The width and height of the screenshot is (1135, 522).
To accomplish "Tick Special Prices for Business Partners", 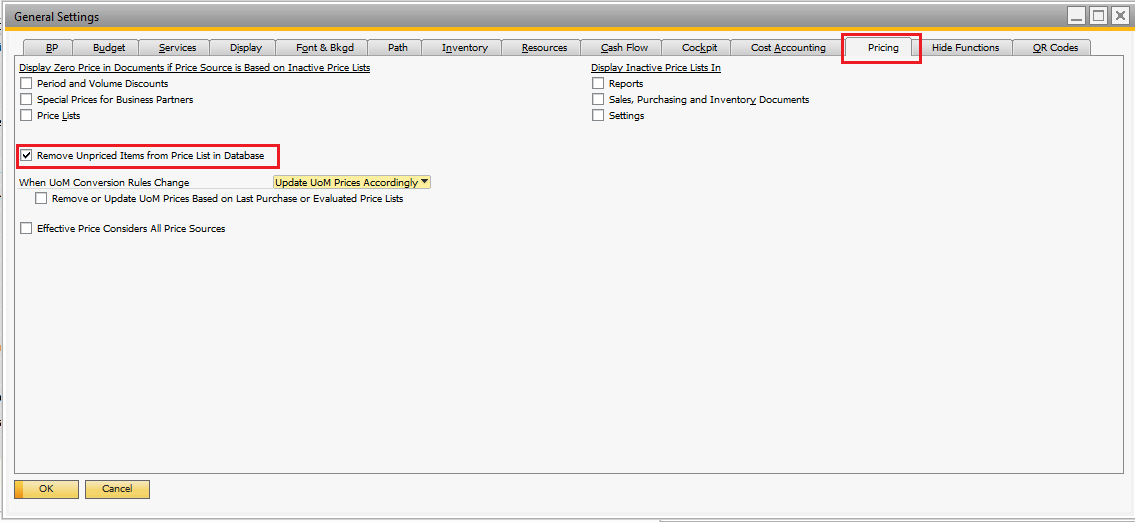I will [27, 100].
